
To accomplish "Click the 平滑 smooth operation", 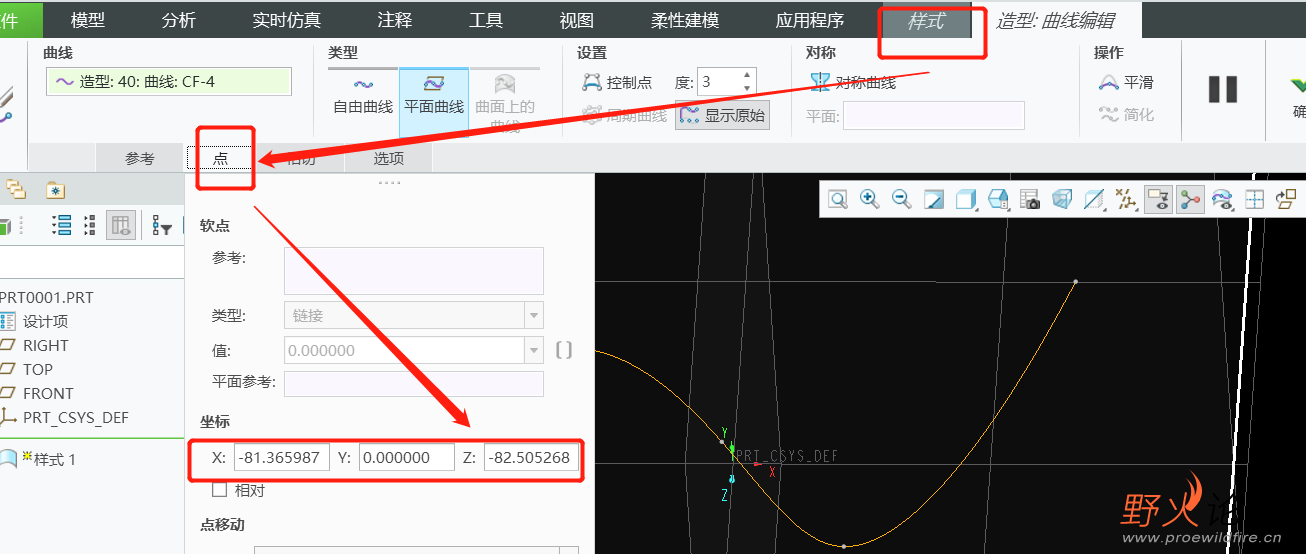I will tap(1125, 82).
